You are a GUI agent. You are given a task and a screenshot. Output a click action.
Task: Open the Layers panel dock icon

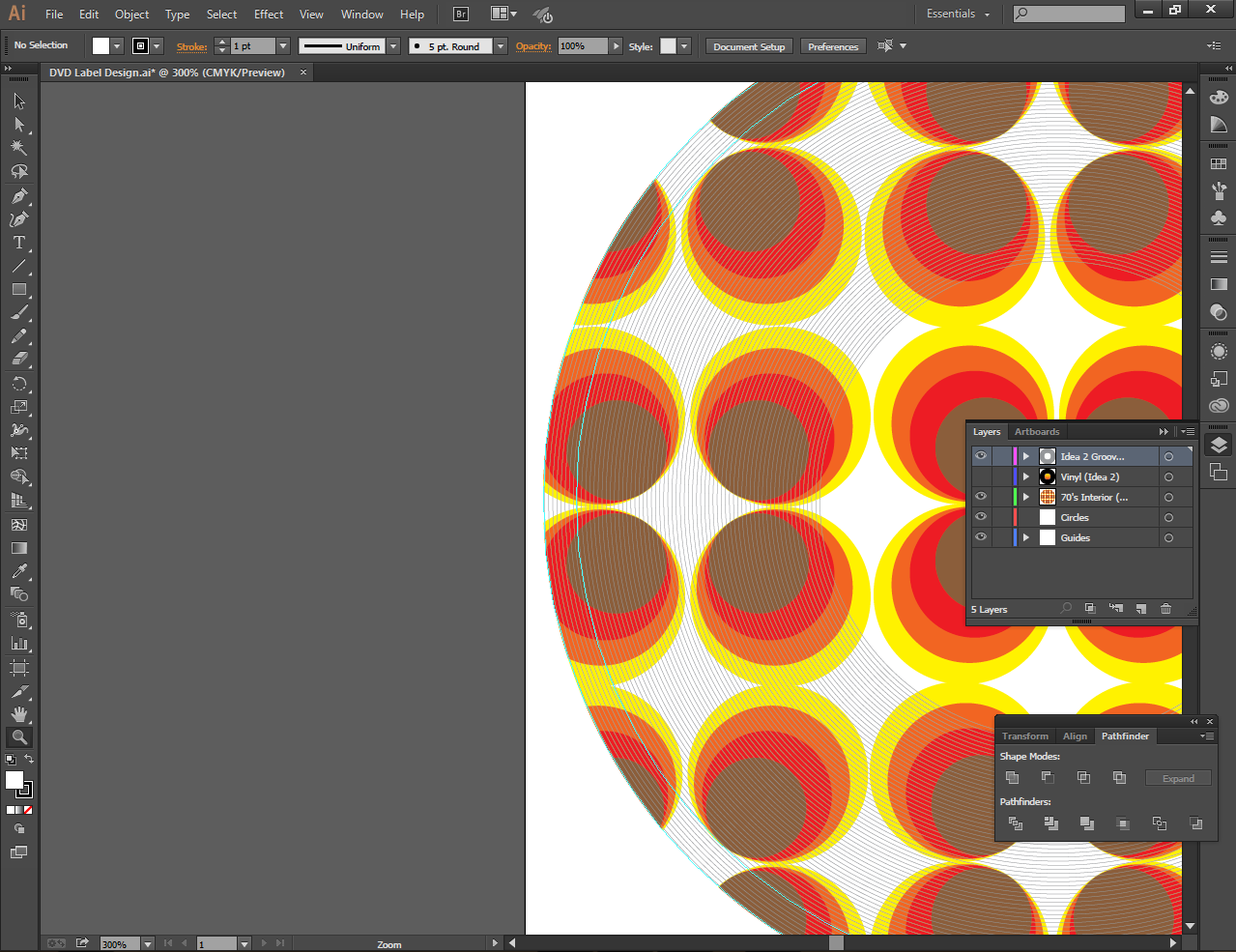tap(1219, 445)
